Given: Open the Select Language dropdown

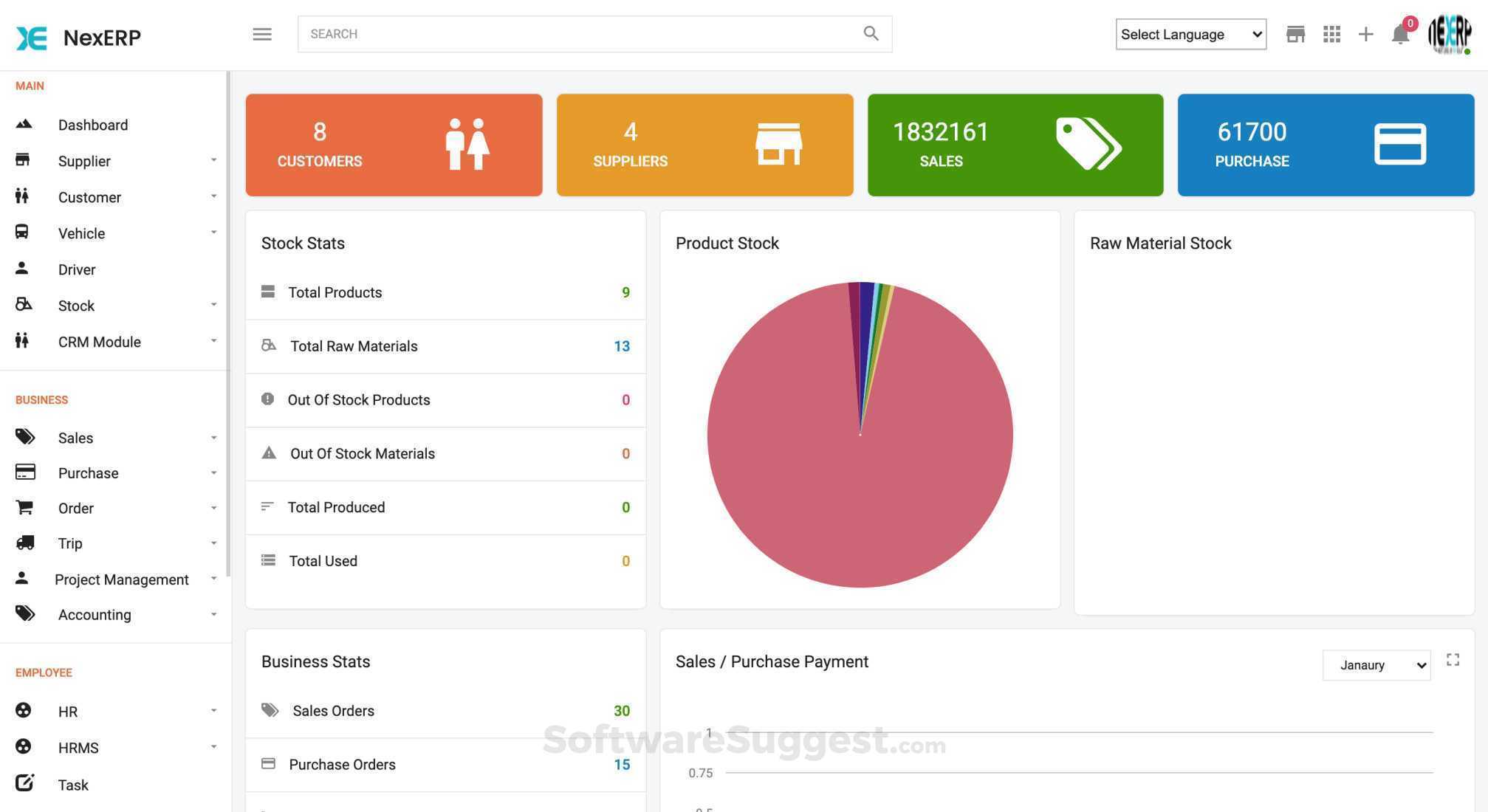Looking at the screenshot, I should click(1190, 34).
